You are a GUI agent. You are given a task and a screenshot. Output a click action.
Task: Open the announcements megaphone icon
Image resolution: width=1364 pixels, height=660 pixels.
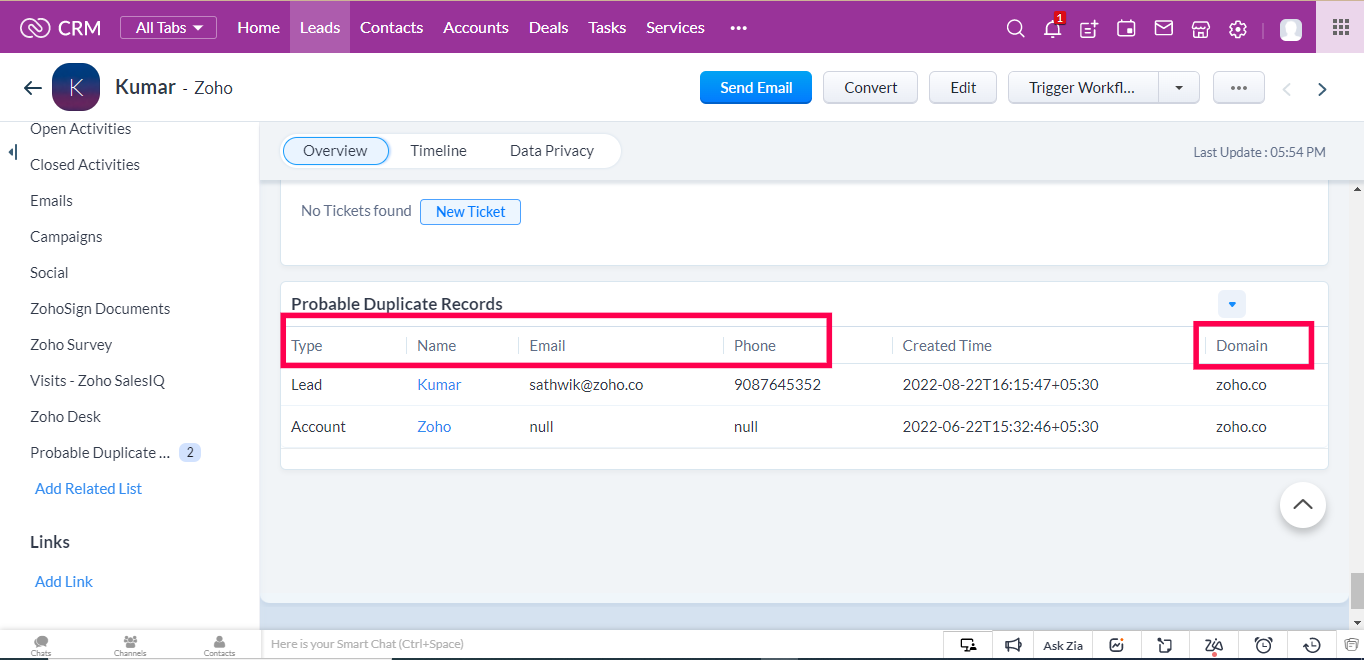1013,645
